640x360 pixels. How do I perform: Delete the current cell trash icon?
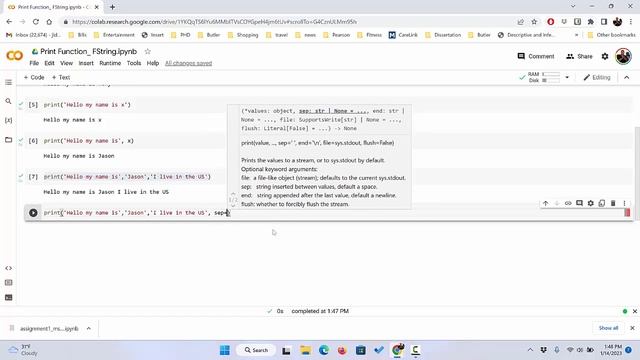tap(613, 203)
